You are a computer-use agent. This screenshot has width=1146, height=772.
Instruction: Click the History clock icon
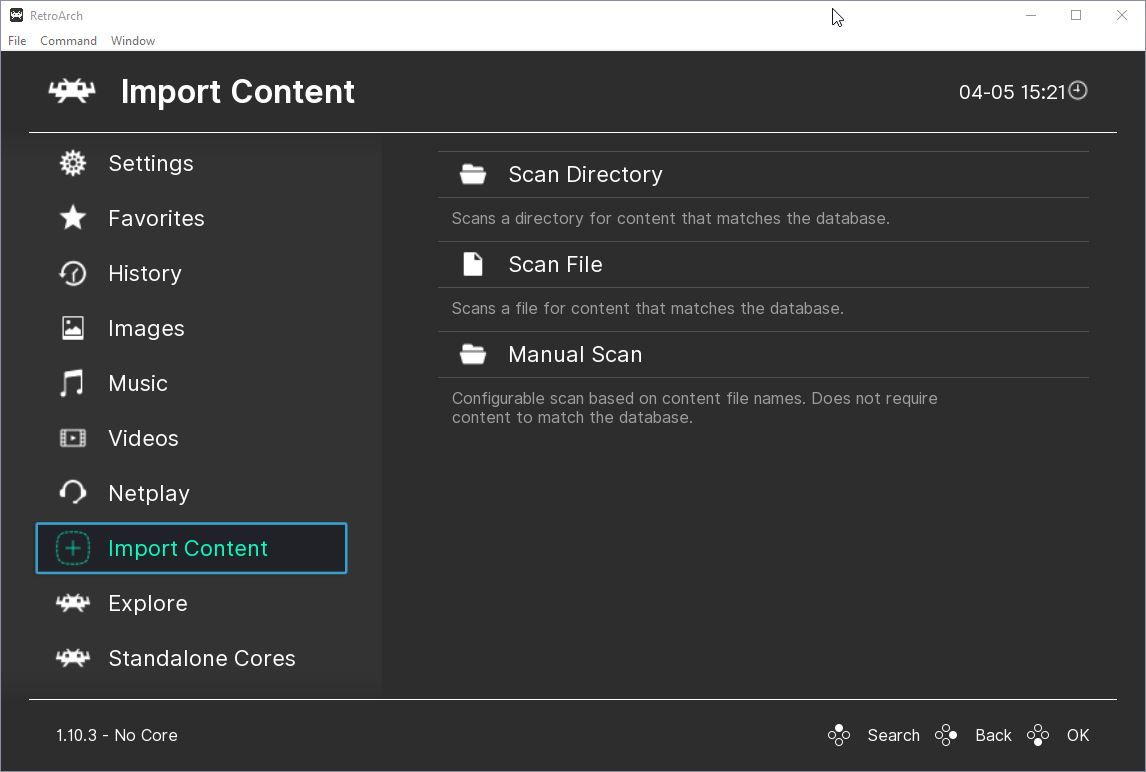(x=73, y=273)
